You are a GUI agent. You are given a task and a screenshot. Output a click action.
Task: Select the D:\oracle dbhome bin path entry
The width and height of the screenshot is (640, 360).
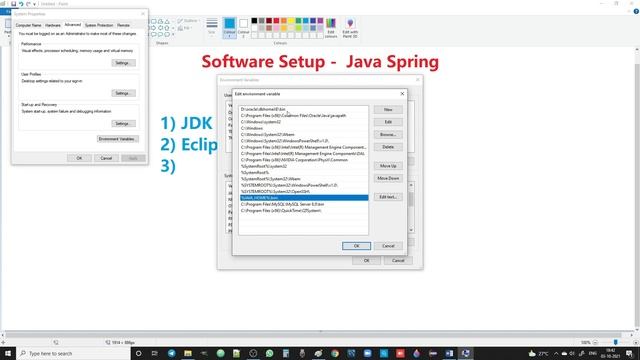point(304,109)
